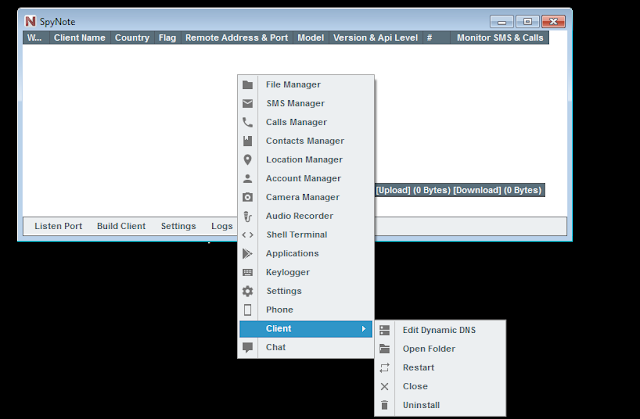Click the gear icon in context menu
This screenshot has height=419, width=640.
click(247, 291)
